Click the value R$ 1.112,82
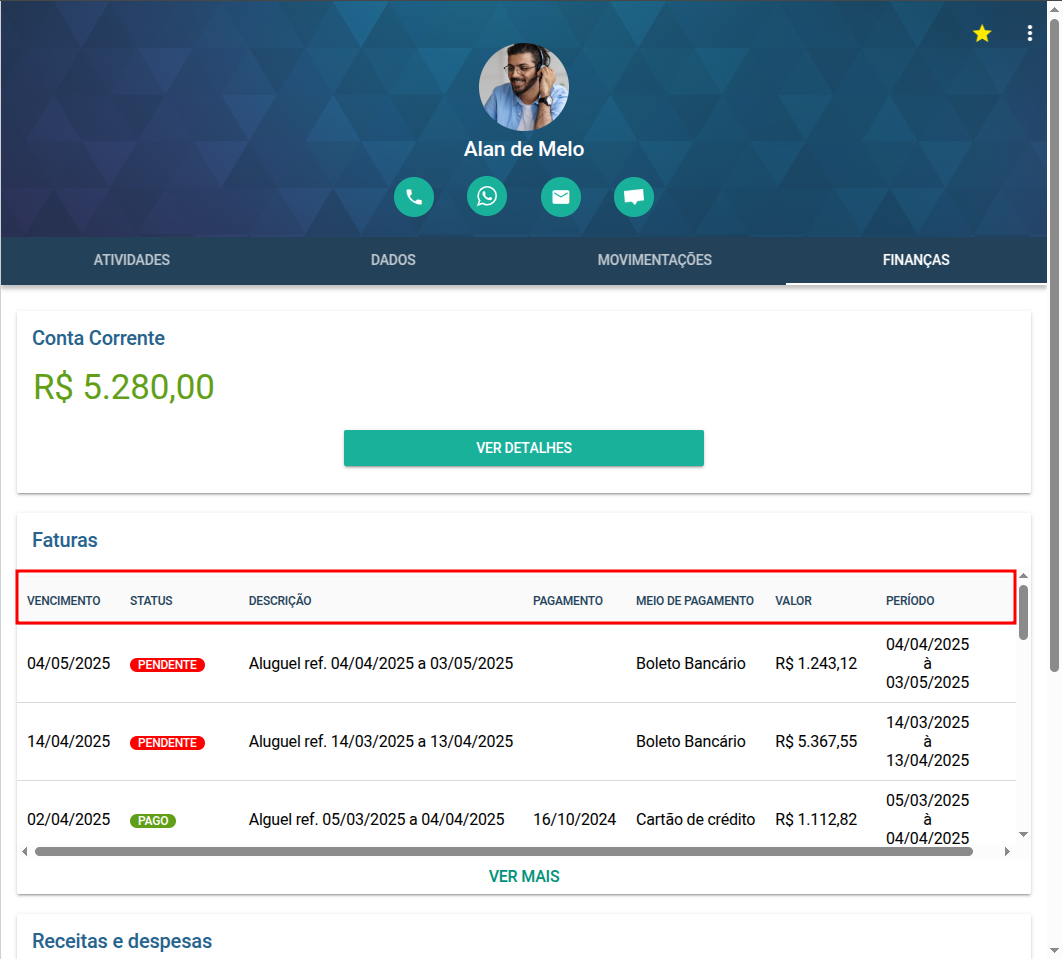This screenshot has height=959, width=1062. tap(816, 819)
